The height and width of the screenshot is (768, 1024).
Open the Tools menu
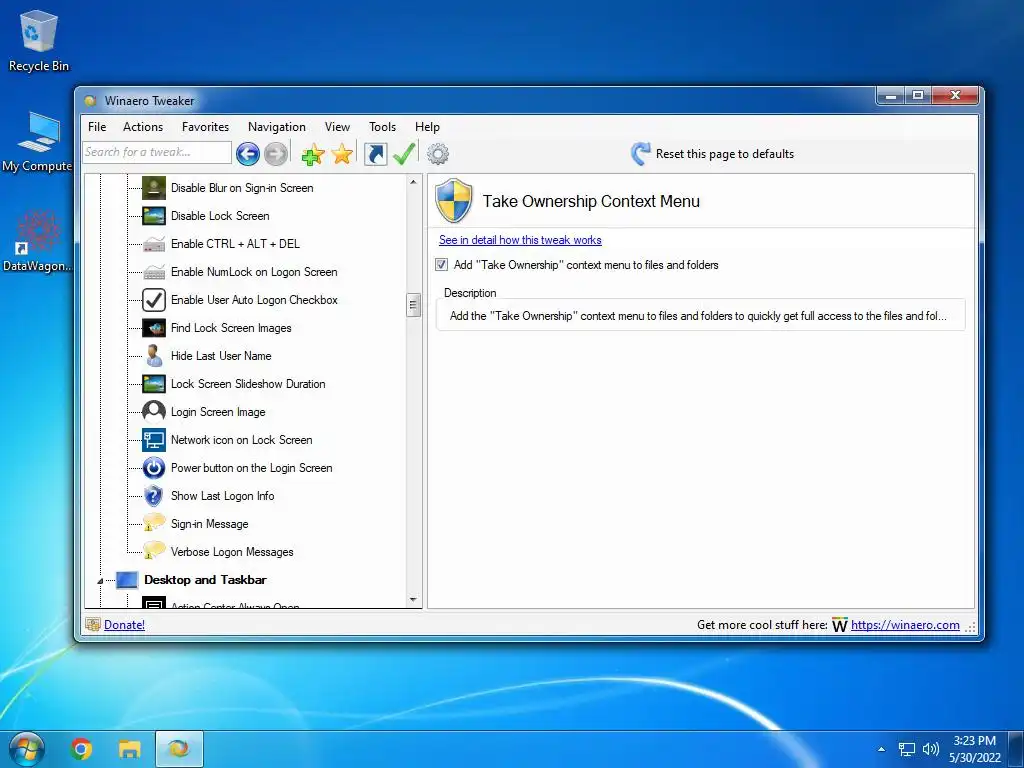382,127
